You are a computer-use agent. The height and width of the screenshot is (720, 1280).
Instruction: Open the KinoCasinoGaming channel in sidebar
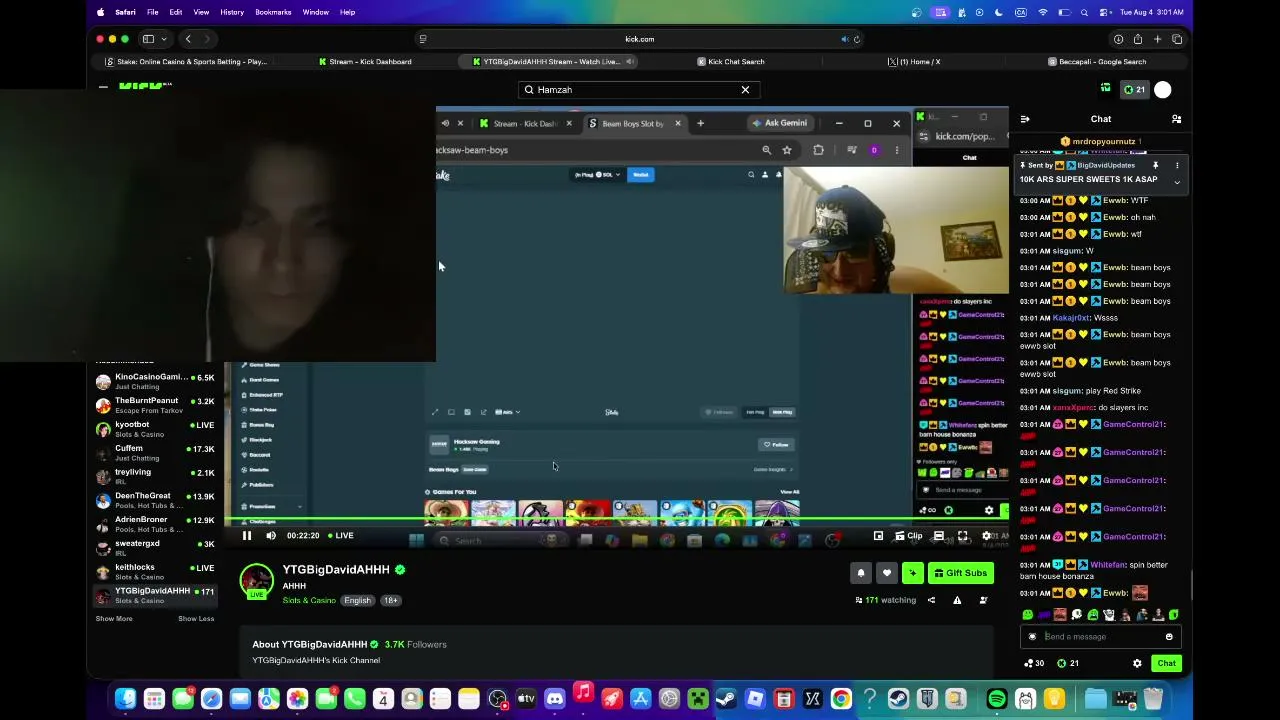pos(155,382)
